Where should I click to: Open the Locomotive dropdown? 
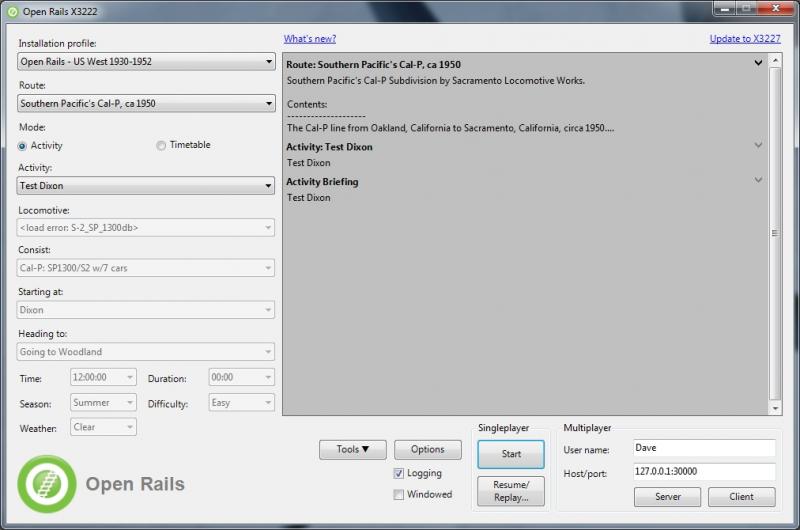pos(146,228)
